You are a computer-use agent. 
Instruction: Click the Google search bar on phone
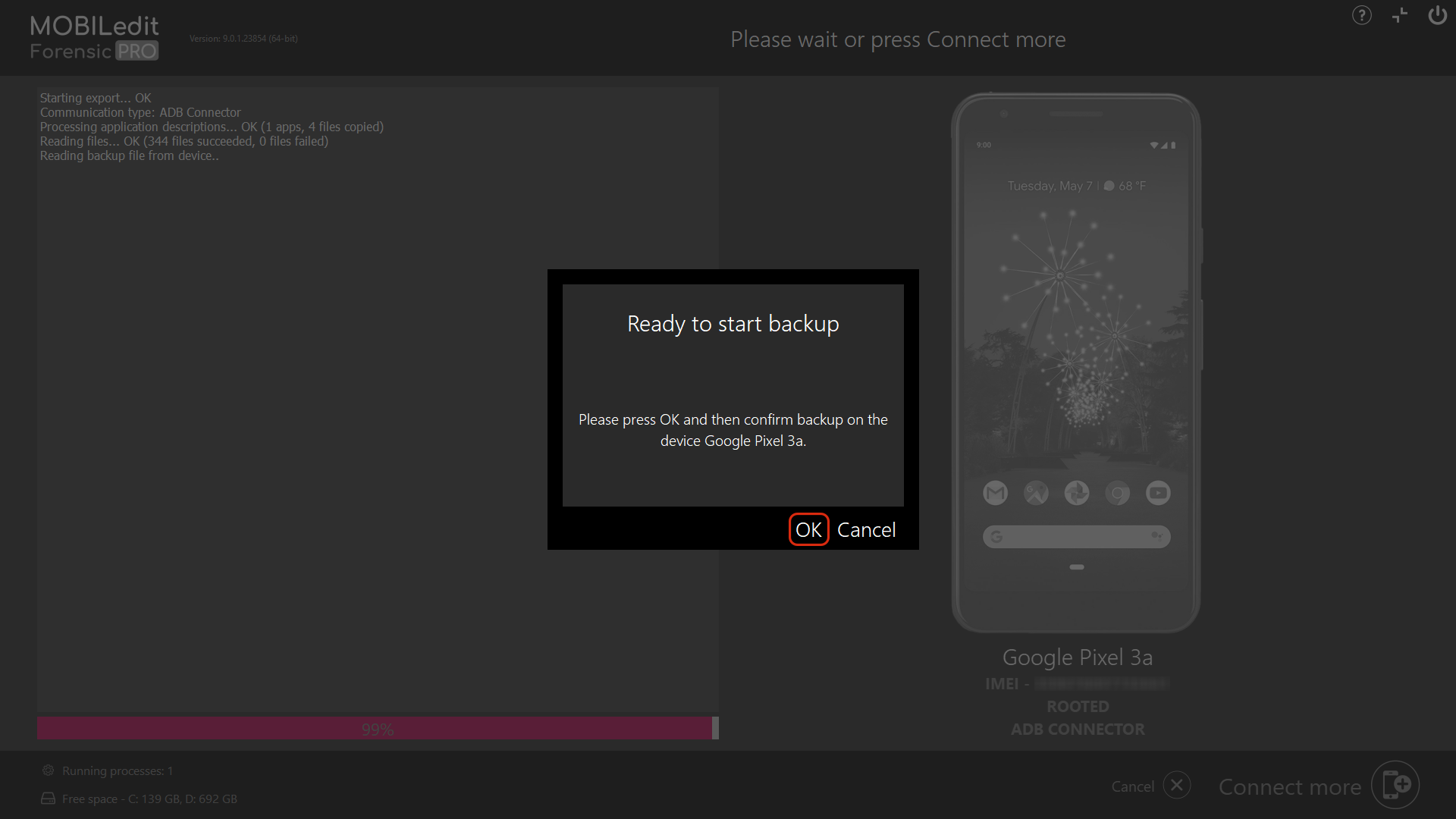(1076, 537)
